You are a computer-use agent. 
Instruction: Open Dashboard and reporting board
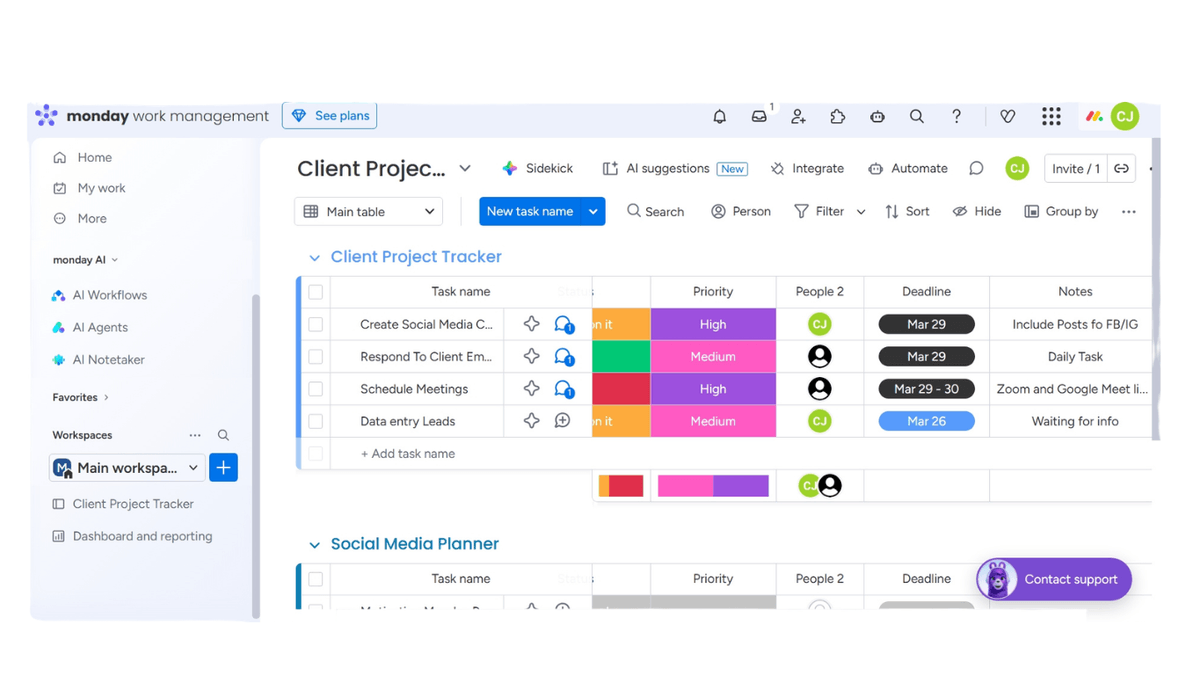pos(132,536)
